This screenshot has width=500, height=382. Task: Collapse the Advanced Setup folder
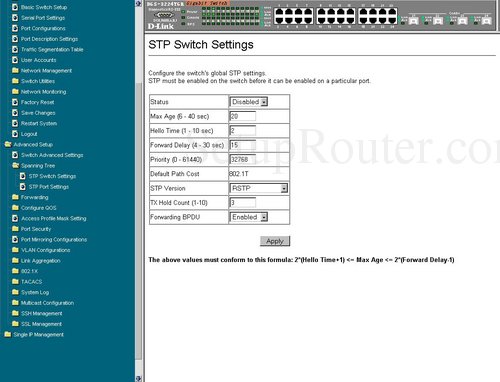(x=8, y=144)
